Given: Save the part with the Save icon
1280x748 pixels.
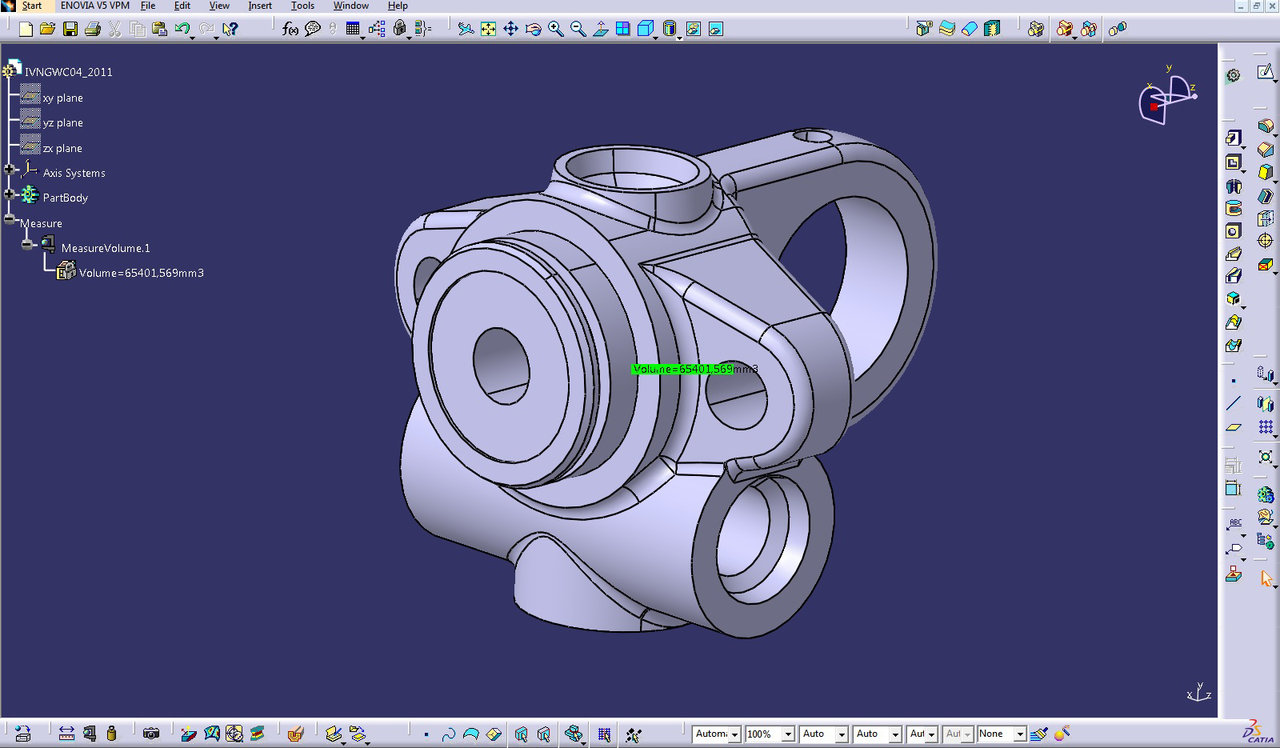Looking at the screenshot, I should [70, 29].
